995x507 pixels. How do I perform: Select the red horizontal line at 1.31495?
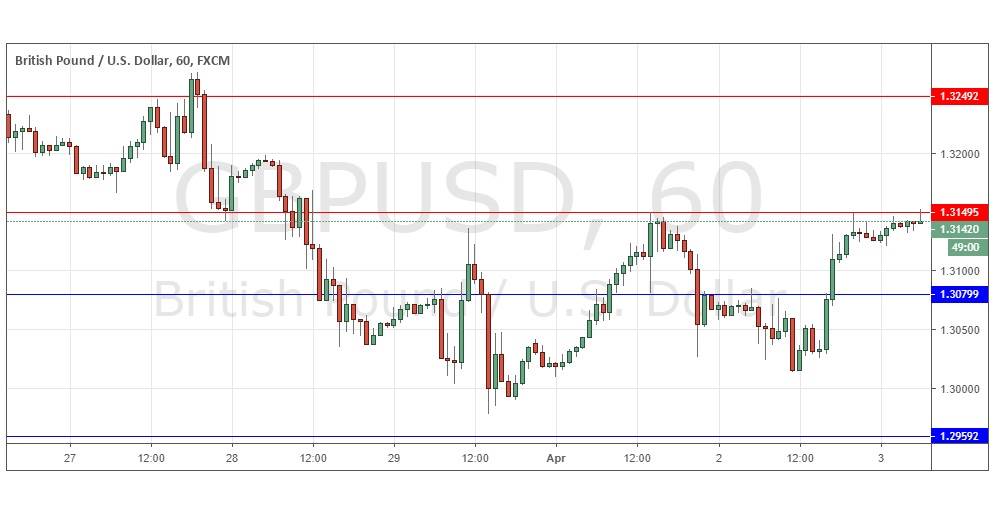(x=500, y=212)
